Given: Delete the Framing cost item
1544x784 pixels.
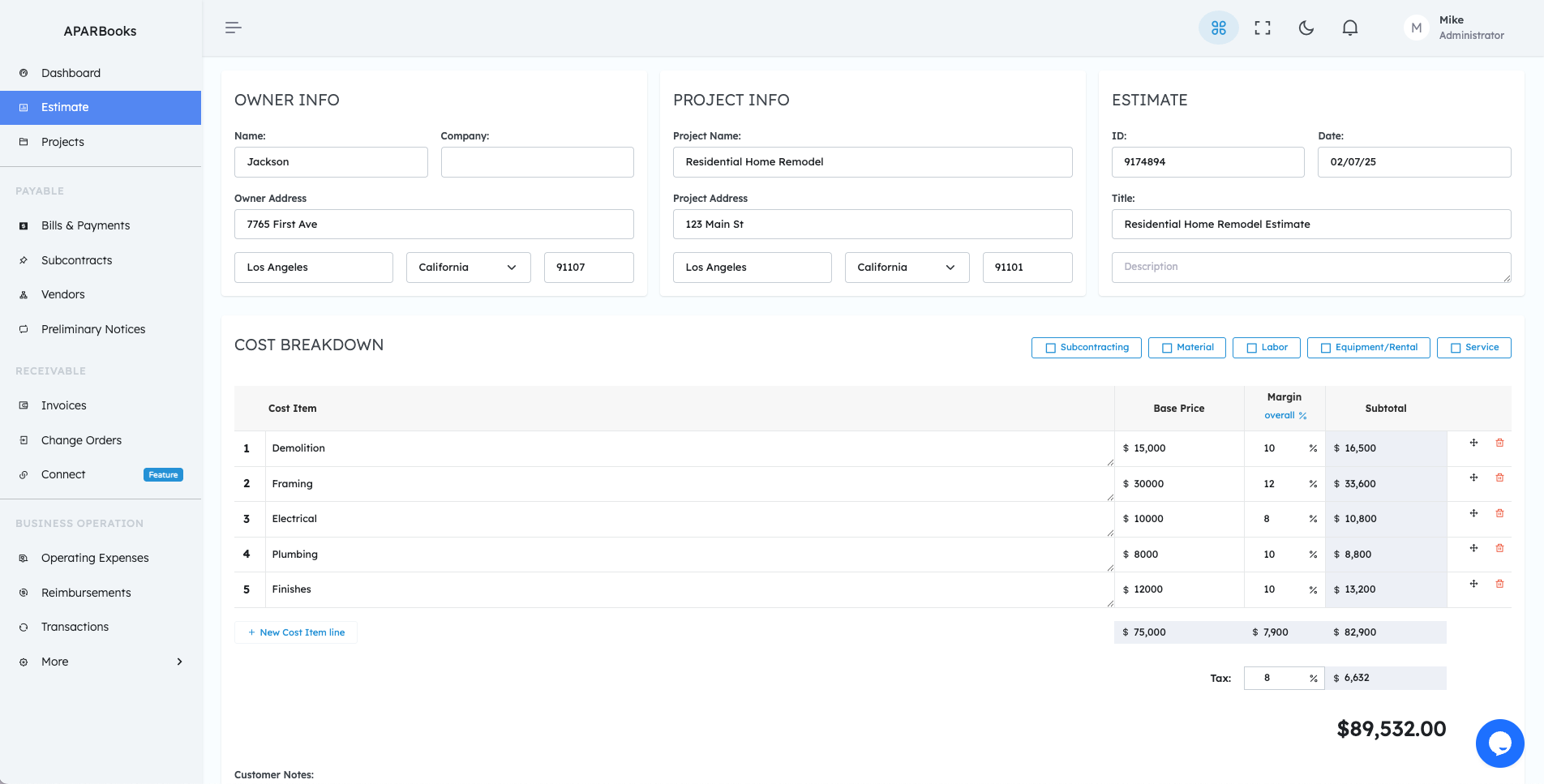Looking at the screenshot, I should 1499,478.
